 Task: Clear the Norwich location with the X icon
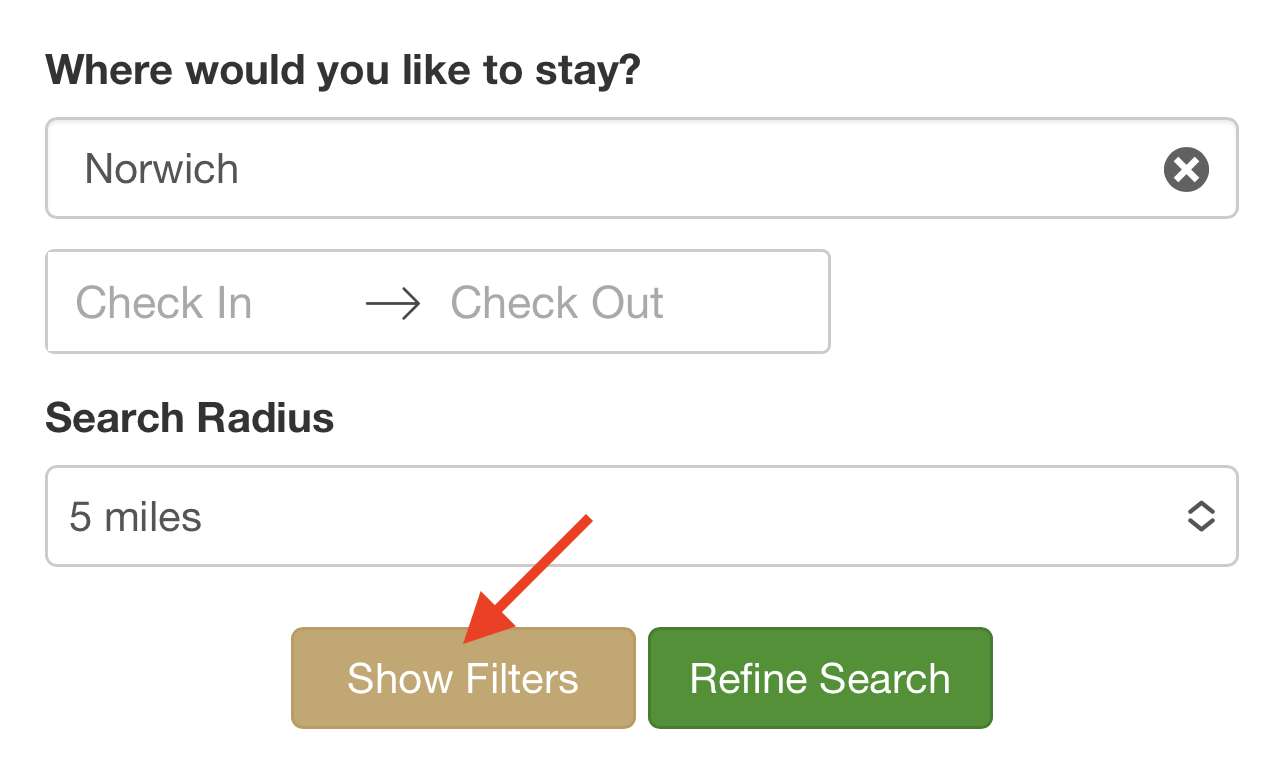pos(1186,169)
